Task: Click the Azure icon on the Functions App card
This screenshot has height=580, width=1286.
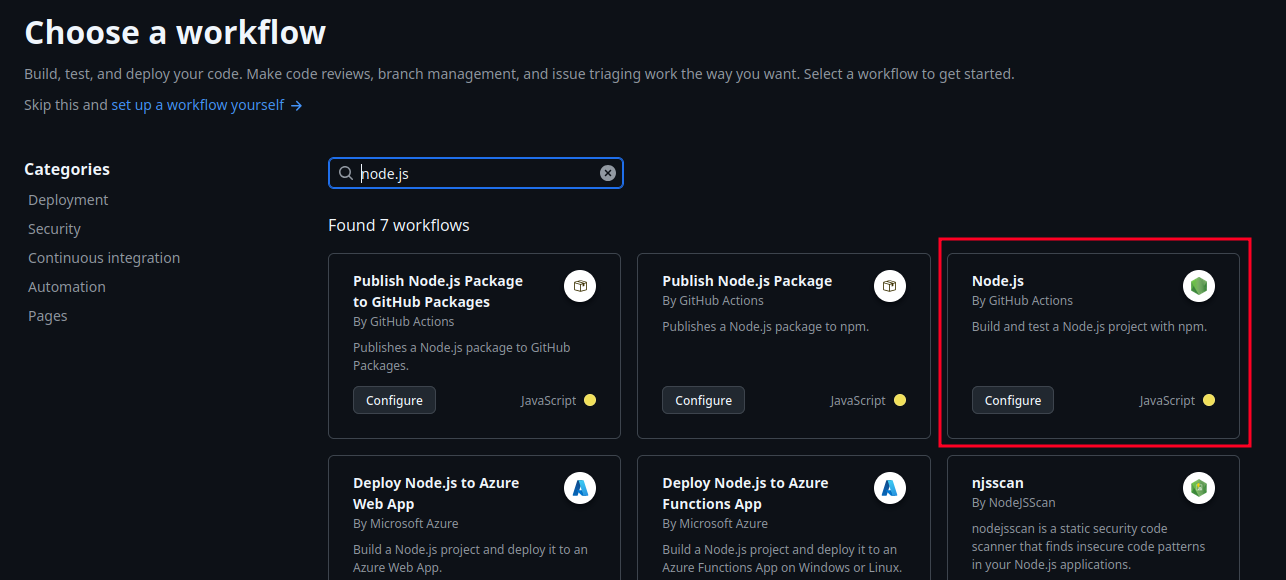Action: coord(889,487)
